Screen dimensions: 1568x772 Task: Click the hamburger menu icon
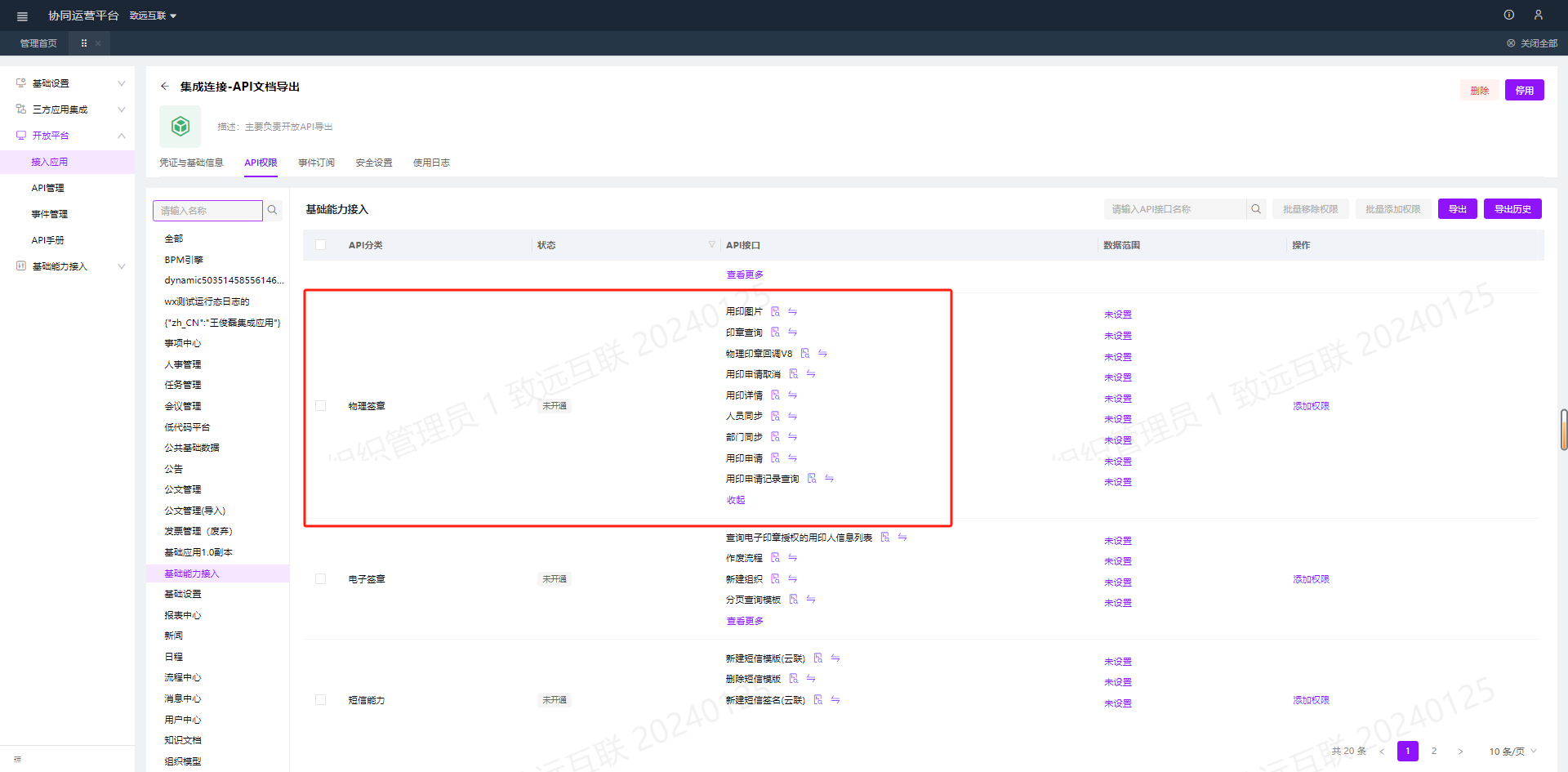point(22,16)
